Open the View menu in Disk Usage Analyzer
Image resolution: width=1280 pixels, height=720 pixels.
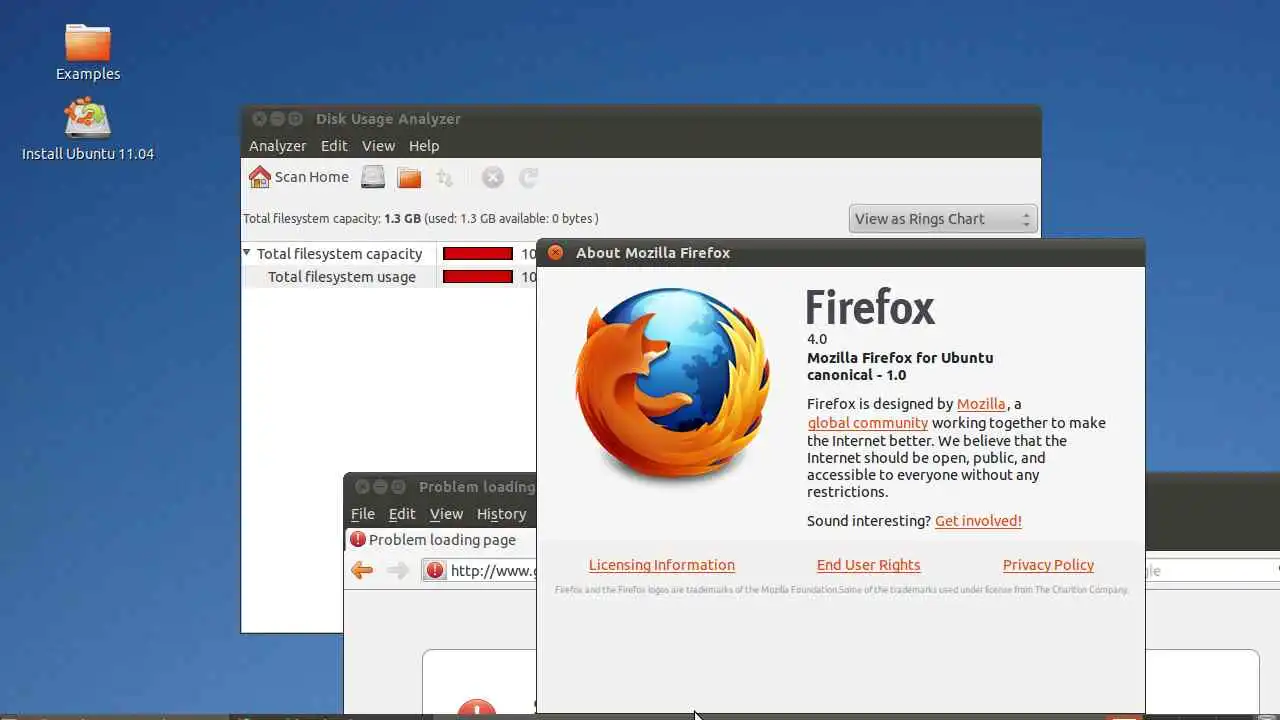378,145
